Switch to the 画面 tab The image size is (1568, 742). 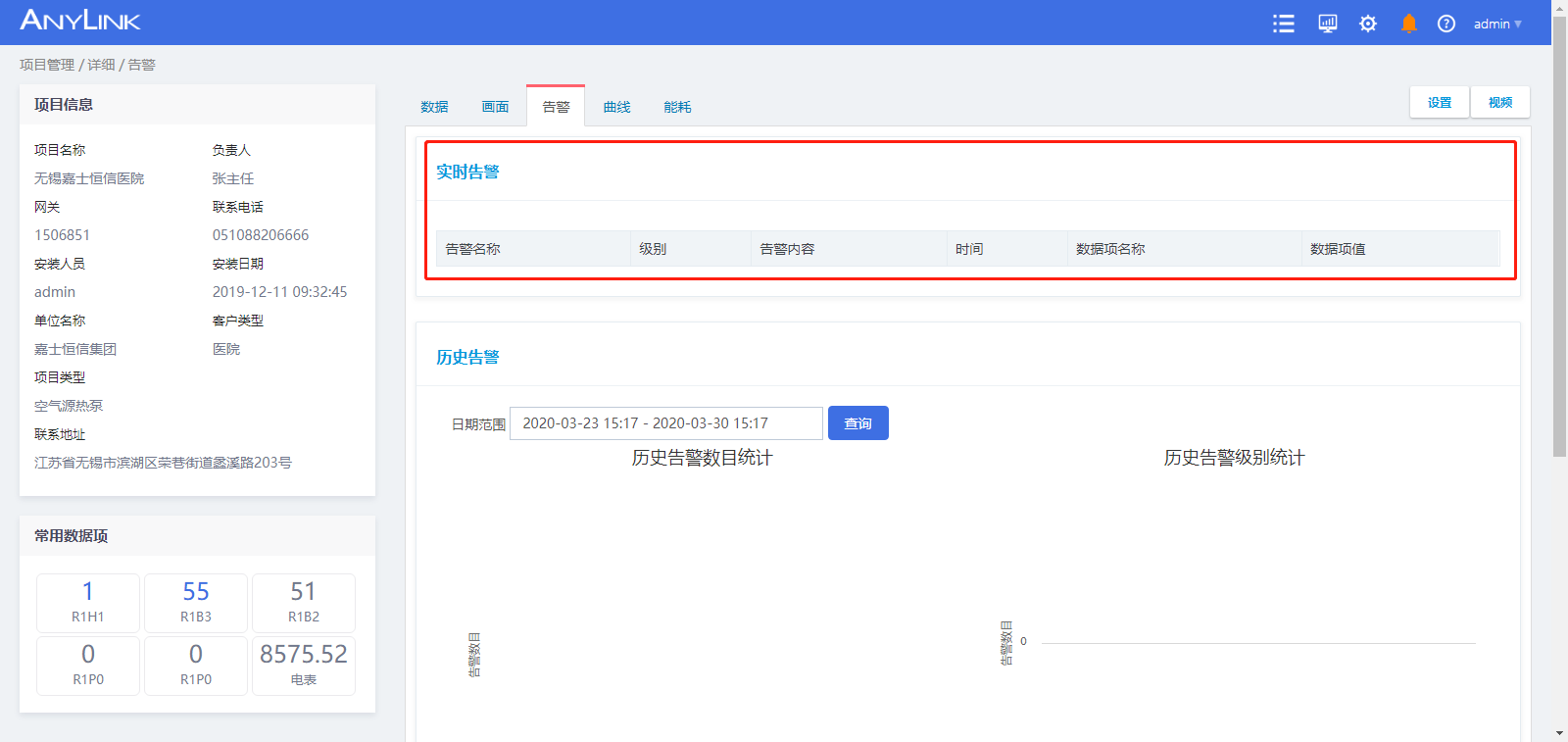click(x=495, y=107)
